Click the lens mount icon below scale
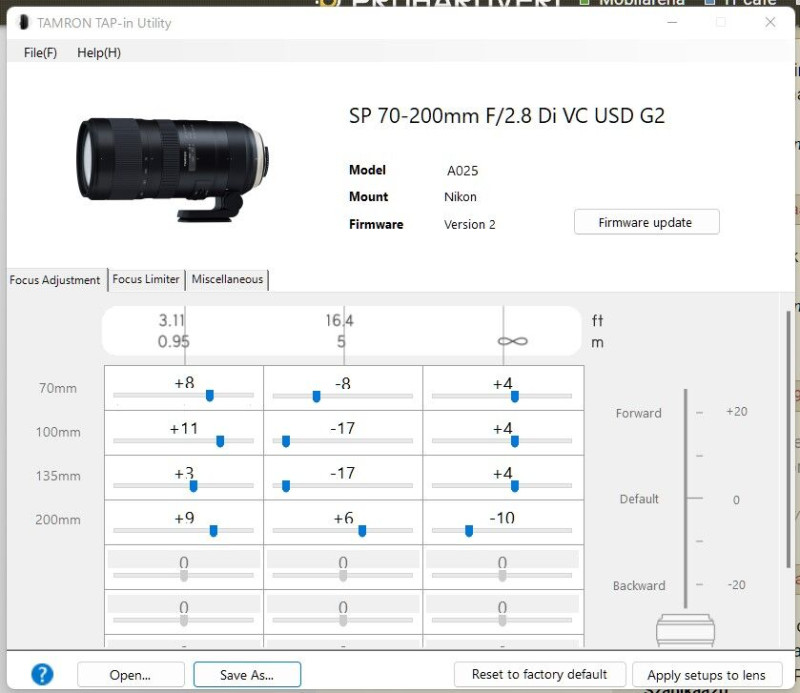800x693 pixels. pos(685,630)
